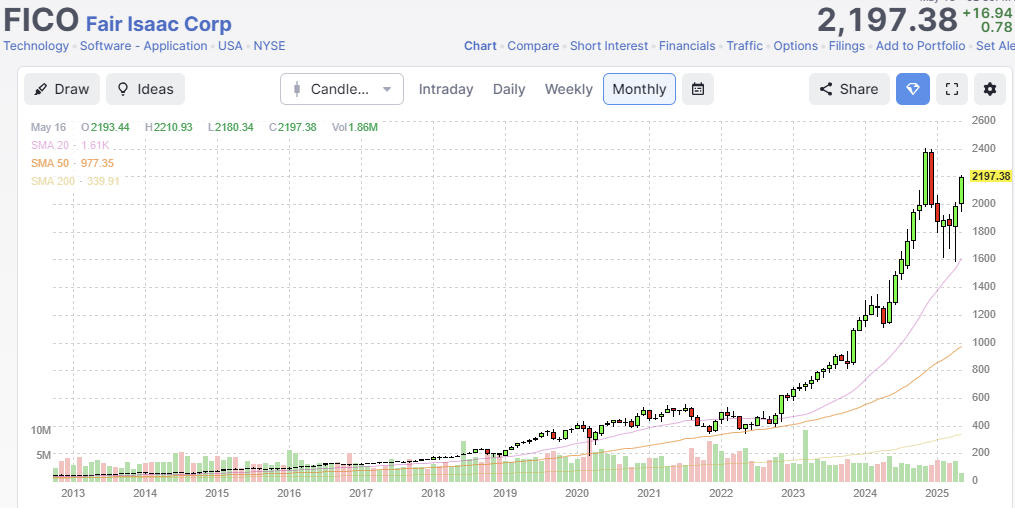
Task: Click the 2400 price axis label
Action: tap(983, 149)
